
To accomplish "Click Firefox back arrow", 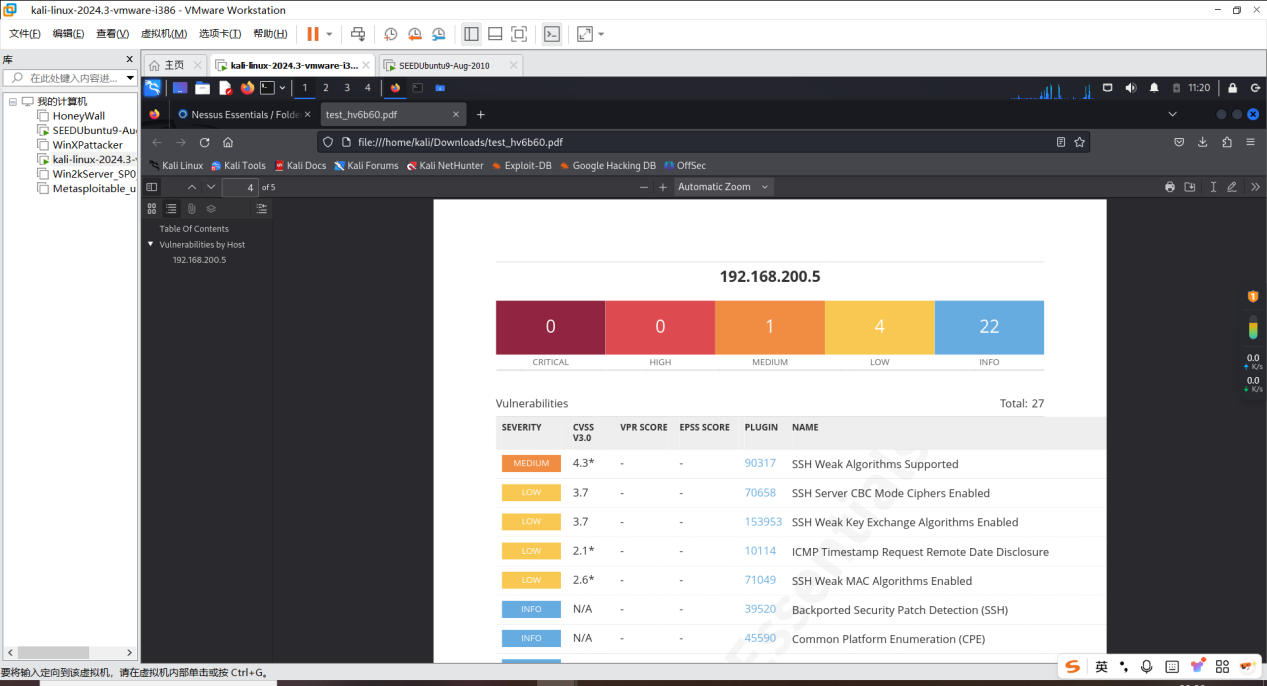I will pyautogui.click(x=157, y=142).
